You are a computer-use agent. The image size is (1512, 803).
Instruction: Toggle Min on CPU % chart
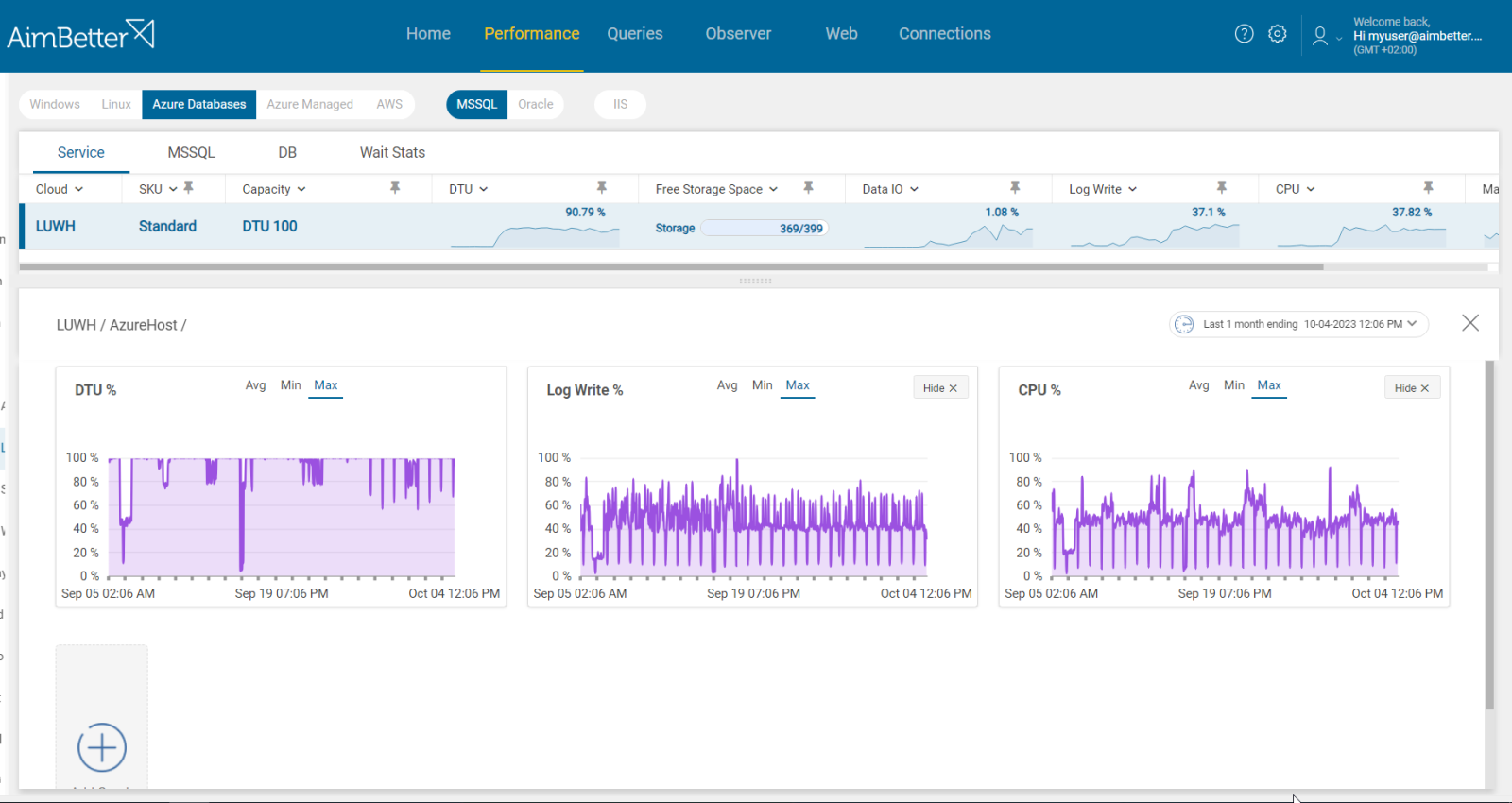click(x=1234, y=385)
